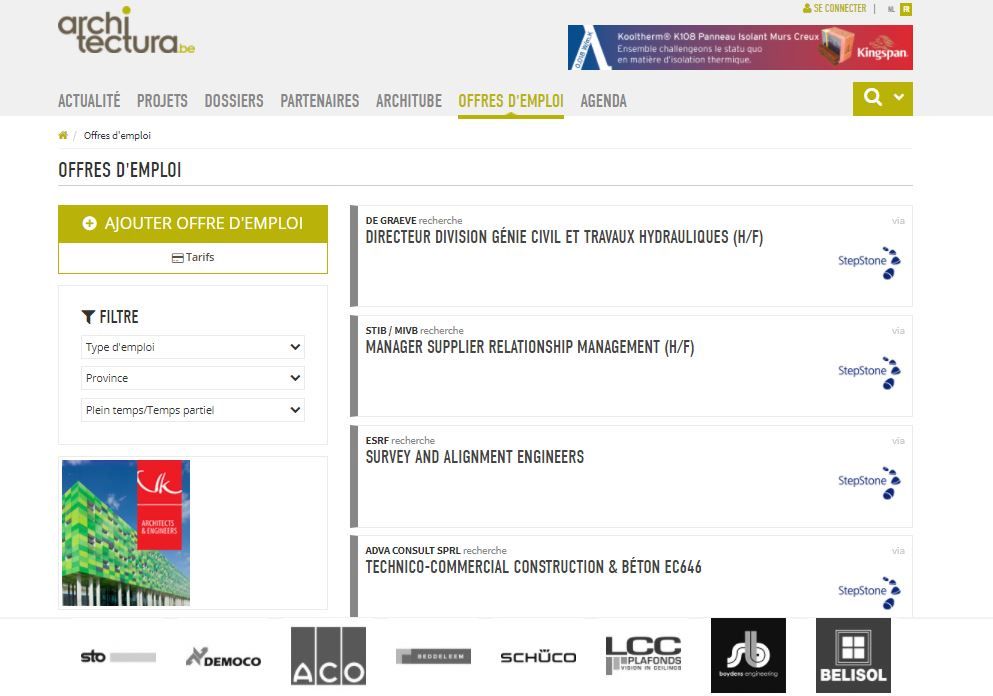
Task: Switch language to NL
Action: [891, 9]
